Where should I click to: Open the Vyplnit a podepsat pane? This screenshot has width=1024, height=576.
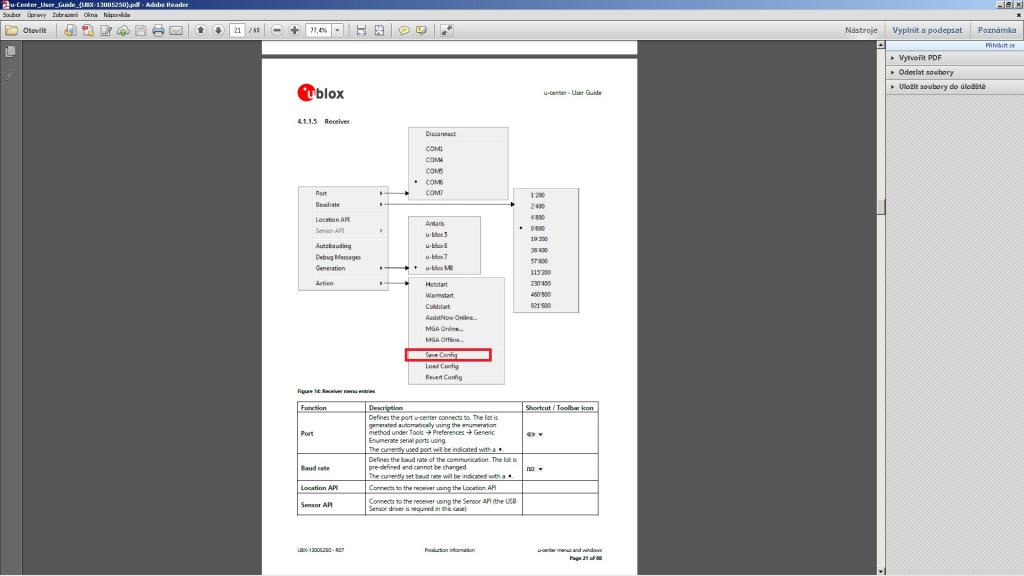[927, 30]
